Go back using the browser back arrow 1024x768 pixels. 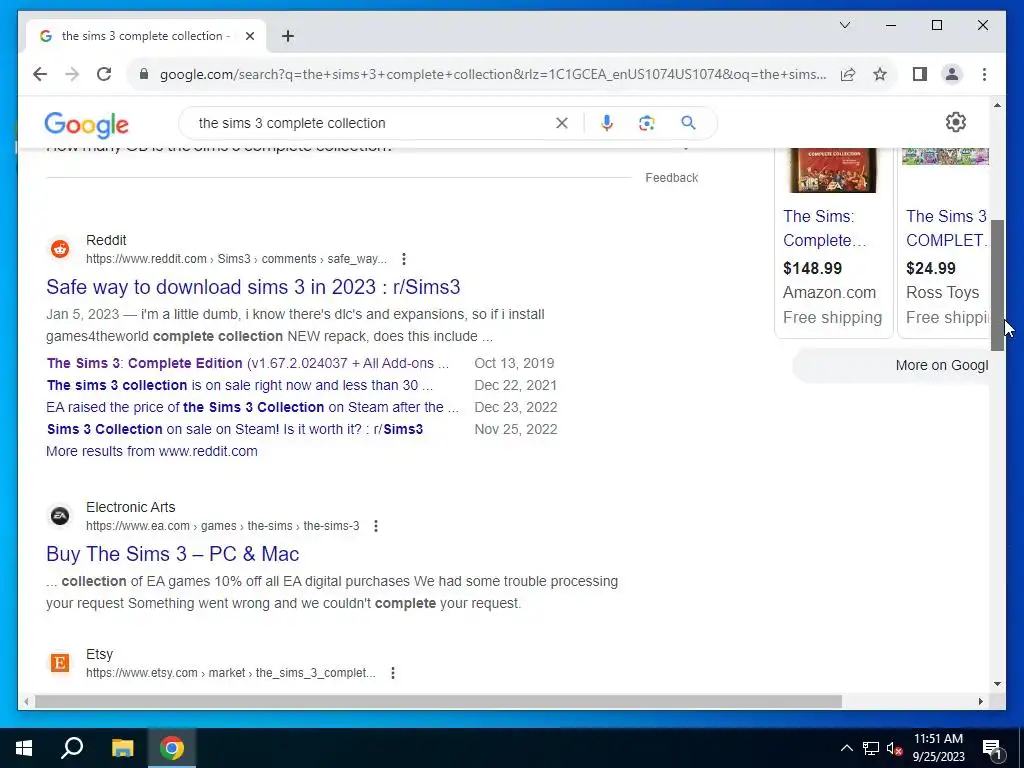[x=40, y=74]
